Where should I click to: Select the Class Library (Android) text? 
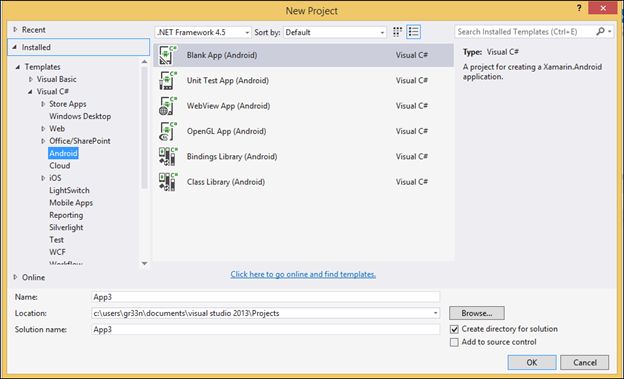coord(226,182)
